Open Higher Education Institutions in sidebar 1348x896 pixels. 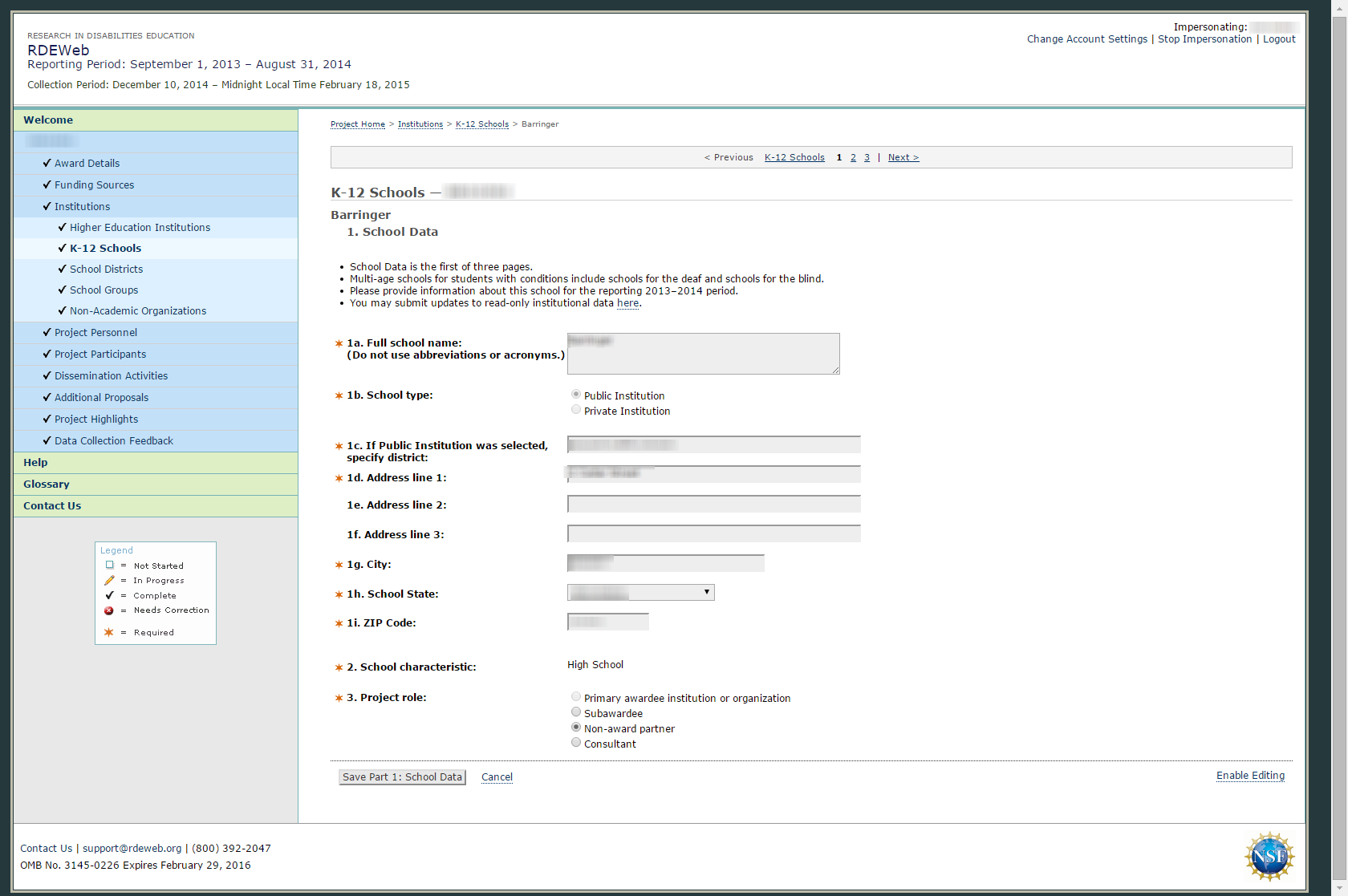140,228
